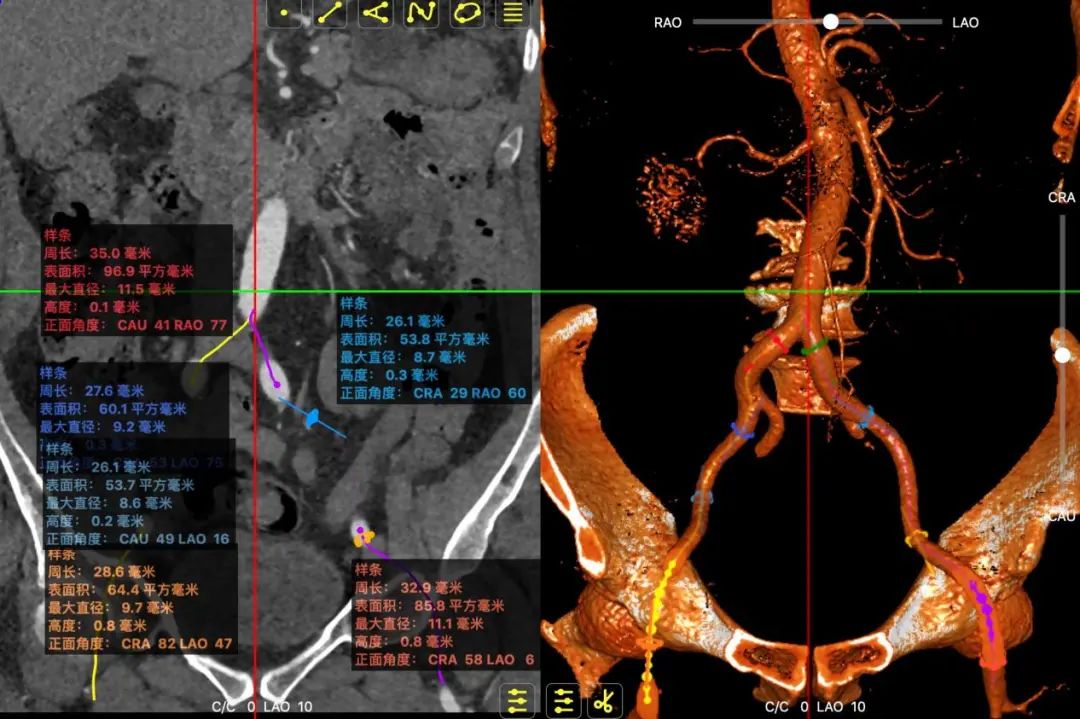Click the value '周长: 28.6 毫米'
This screenshot has height=719, width=1080.
(x=101, y=572)
